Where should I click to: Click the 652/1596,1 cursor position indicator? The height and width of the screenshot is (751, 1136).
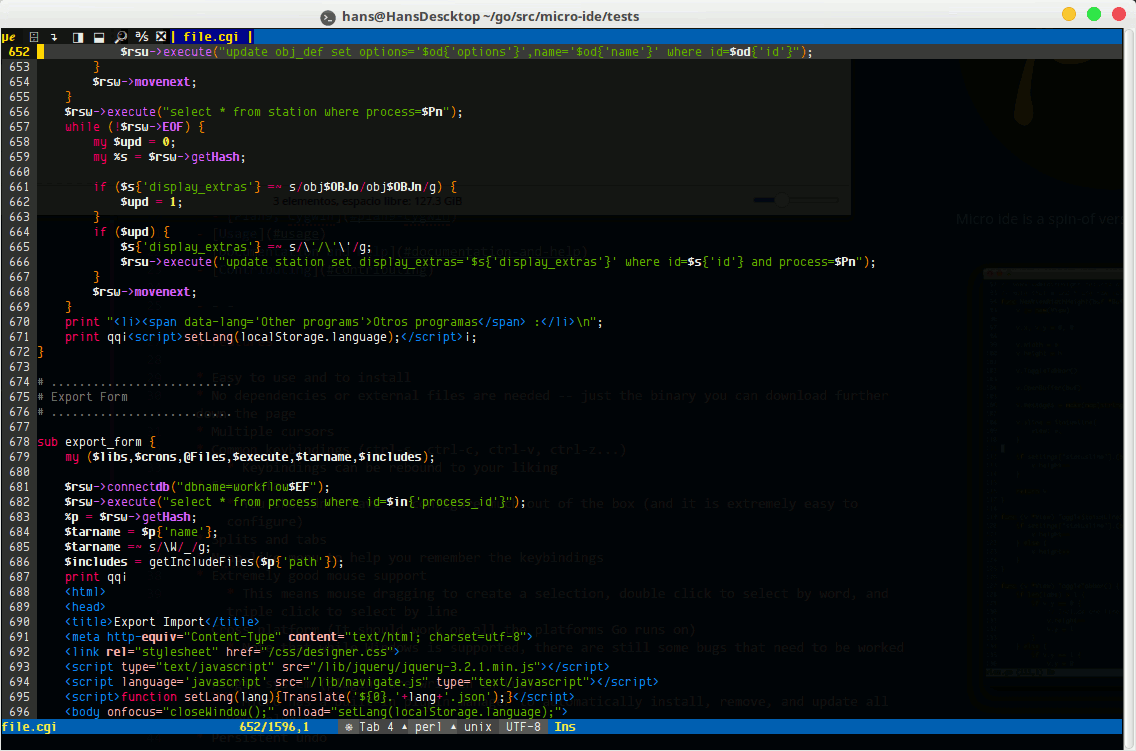274,727
